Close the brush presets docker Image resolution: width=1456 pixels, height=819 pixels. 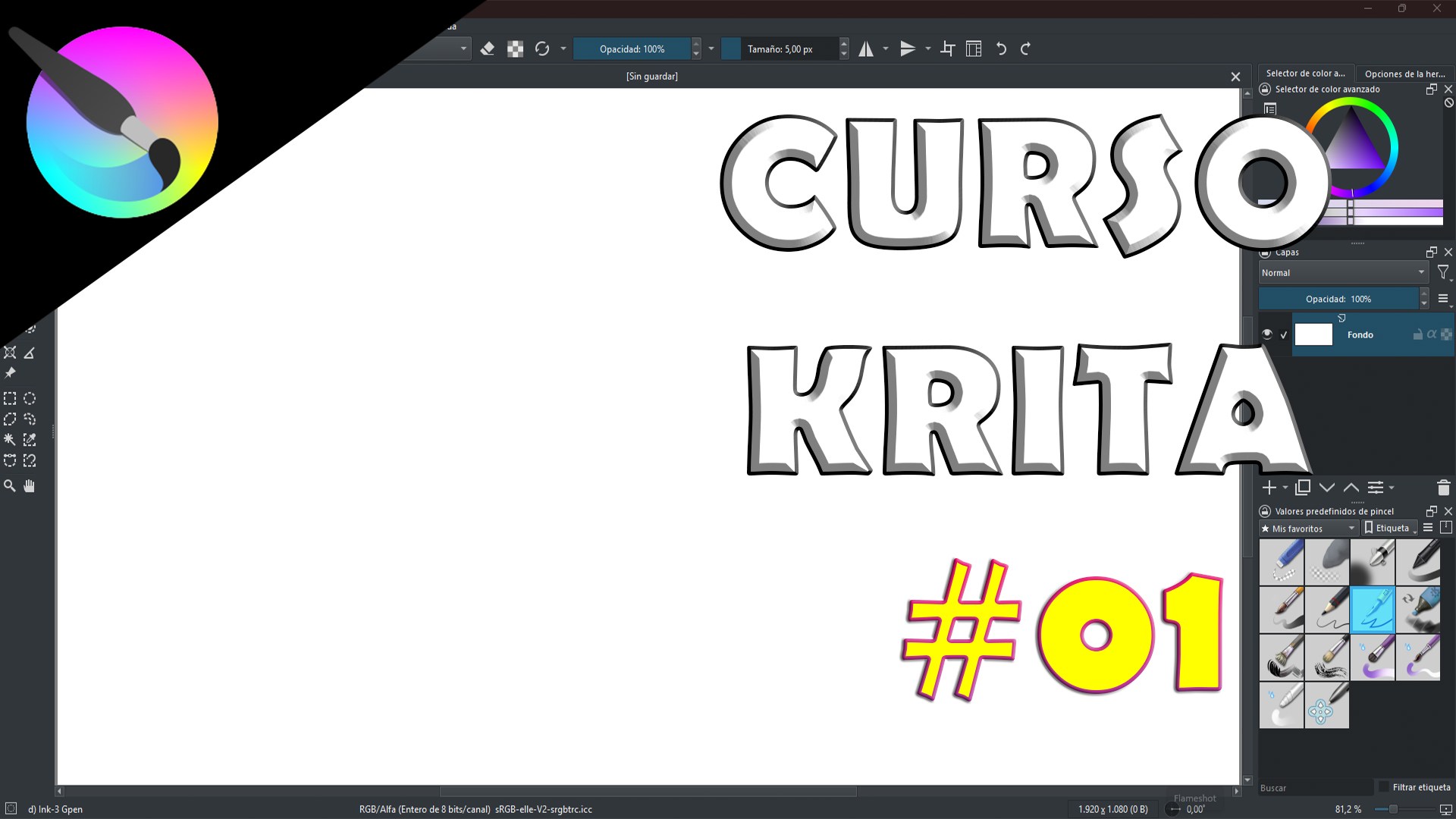point(1448,511)
